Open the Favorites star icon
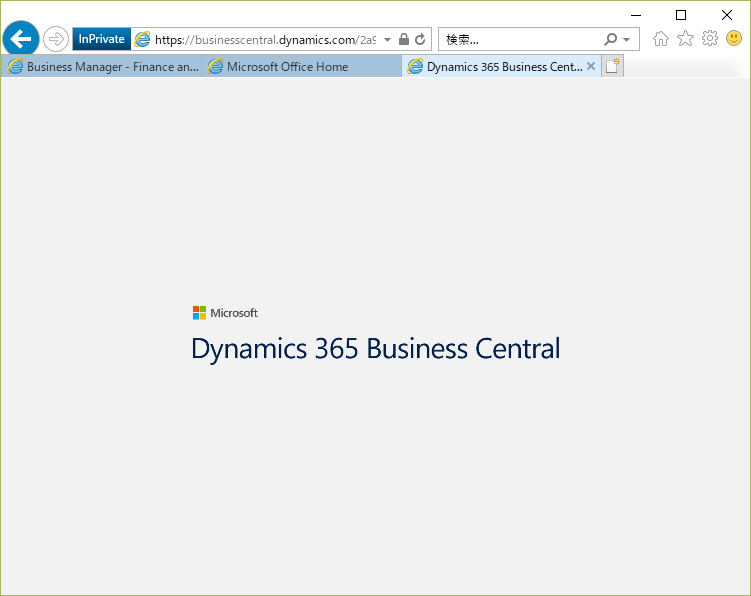Screen dimensions: 751x596 pos(685,38)
